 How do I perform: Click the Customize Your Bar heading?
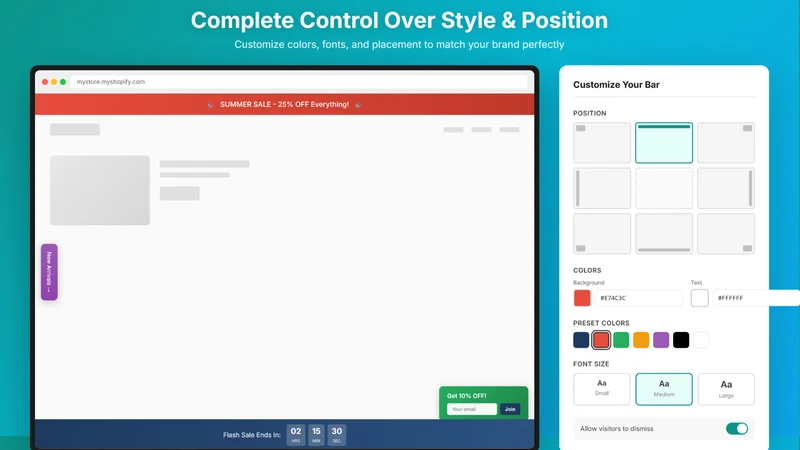[616, 85]
